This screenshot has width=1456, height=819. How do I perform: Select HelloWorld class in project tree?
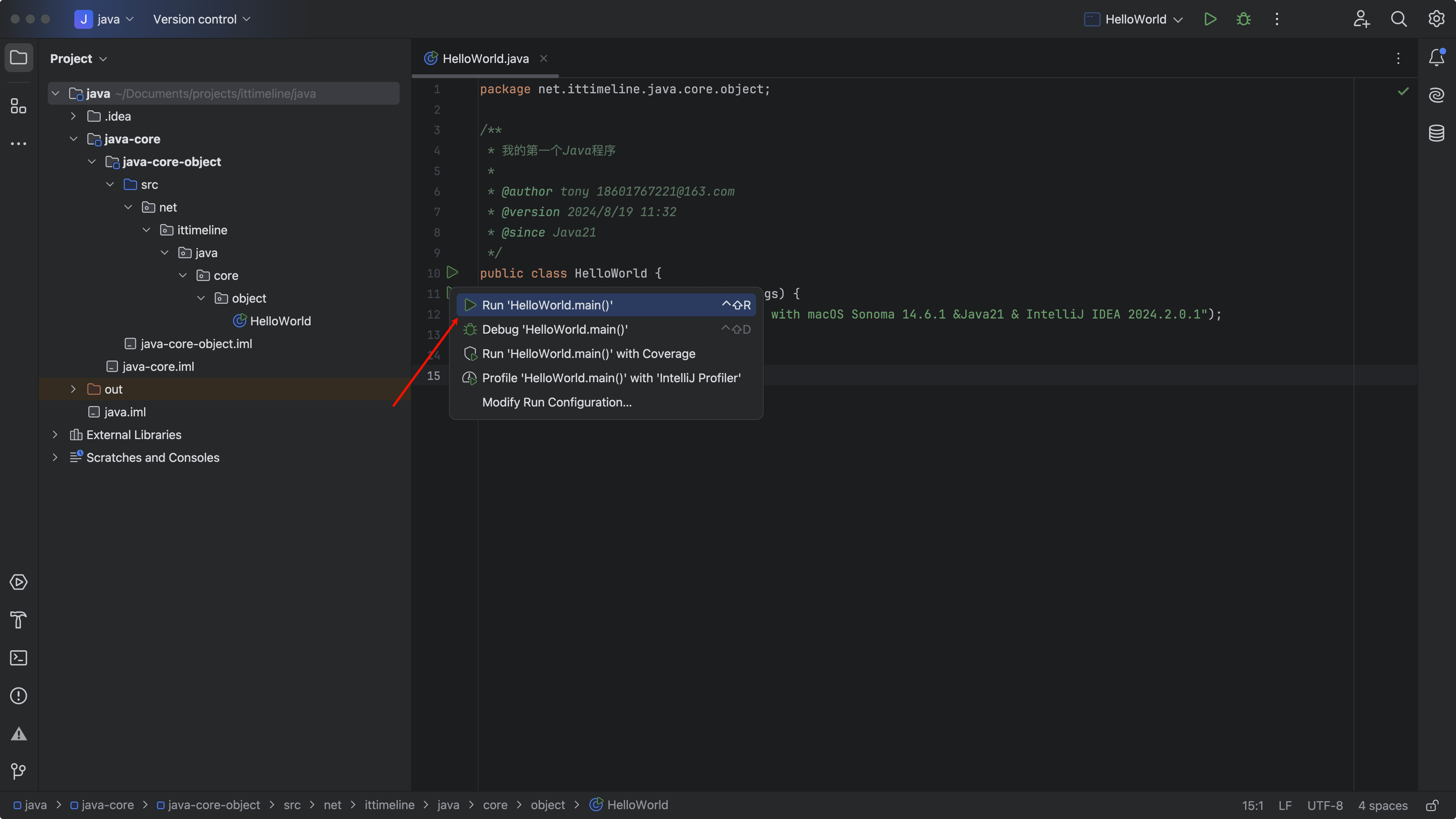click(280, 321)
